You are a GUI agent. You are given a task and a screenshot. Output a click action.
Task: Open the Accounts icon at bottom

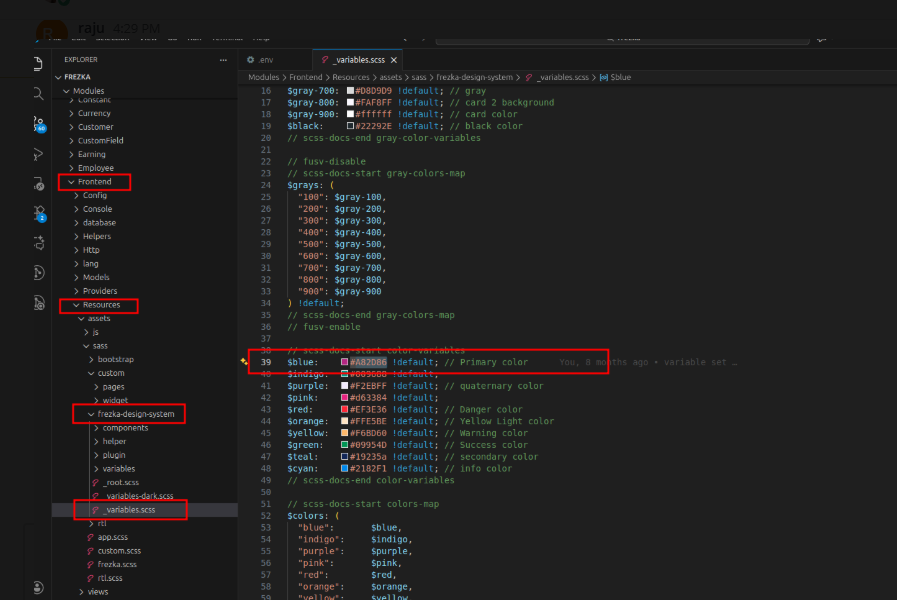[38, 587]
